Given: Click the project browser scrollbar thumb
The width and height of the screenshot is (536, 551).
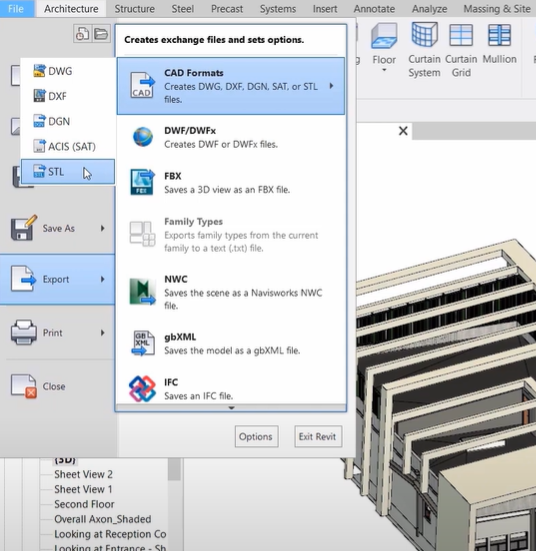Looking at the screenshot, I should pyautogui.click(x=174, y=469).
